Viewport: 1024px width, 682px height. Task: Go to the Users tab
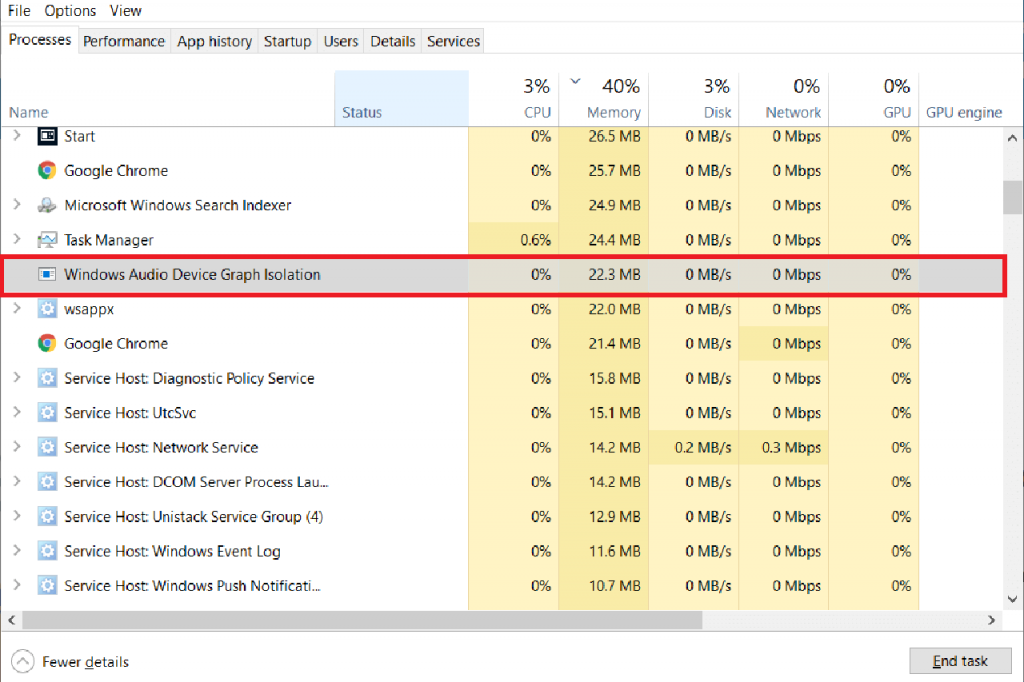click(341, 41)
